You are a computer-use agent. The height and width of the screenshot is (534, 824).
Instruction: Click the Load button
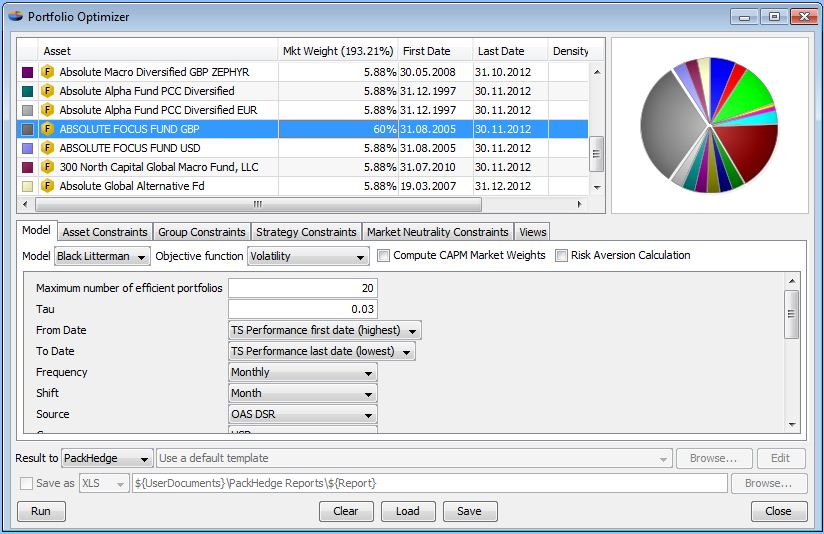pos(408,511)
